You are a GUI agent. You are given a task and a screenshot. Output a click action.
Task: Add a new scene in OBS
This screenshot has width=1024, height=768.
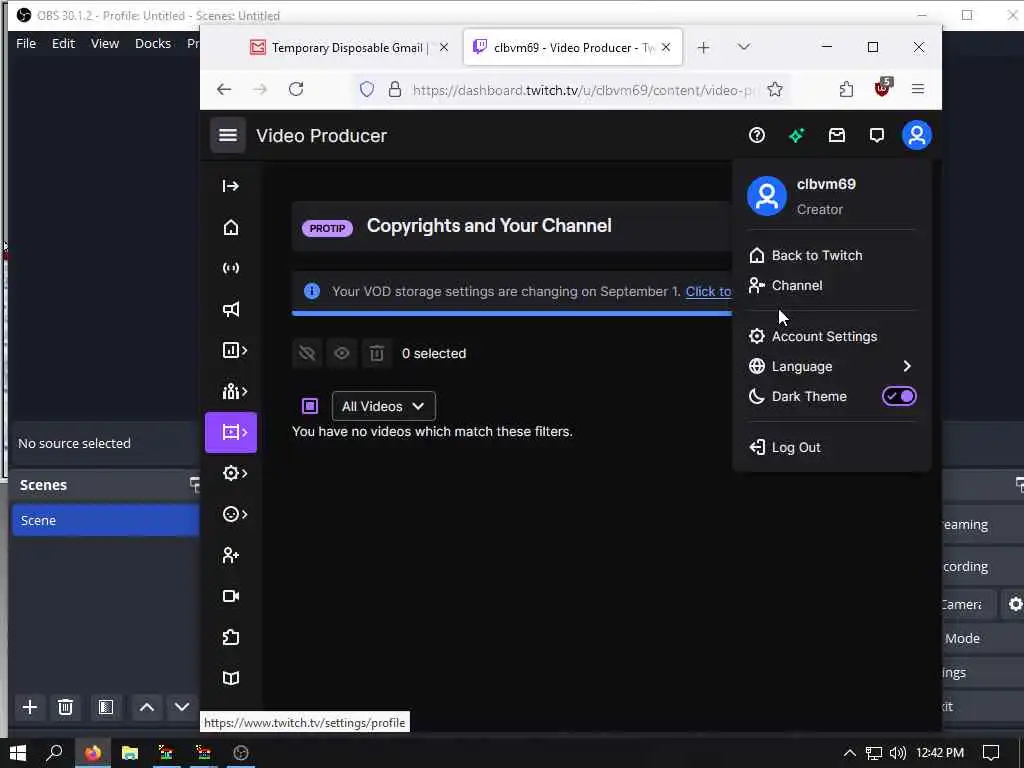[x=29, y=707]
